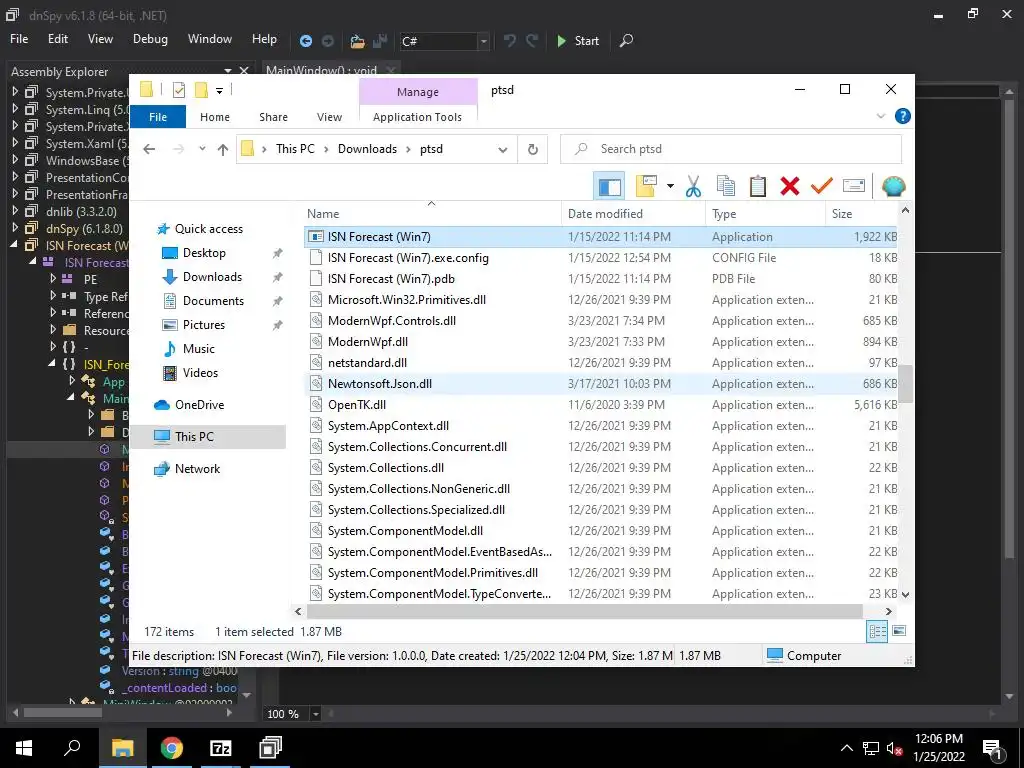Open Application Tools ribbon tab
1024x768 pixels.
[417, 117]
